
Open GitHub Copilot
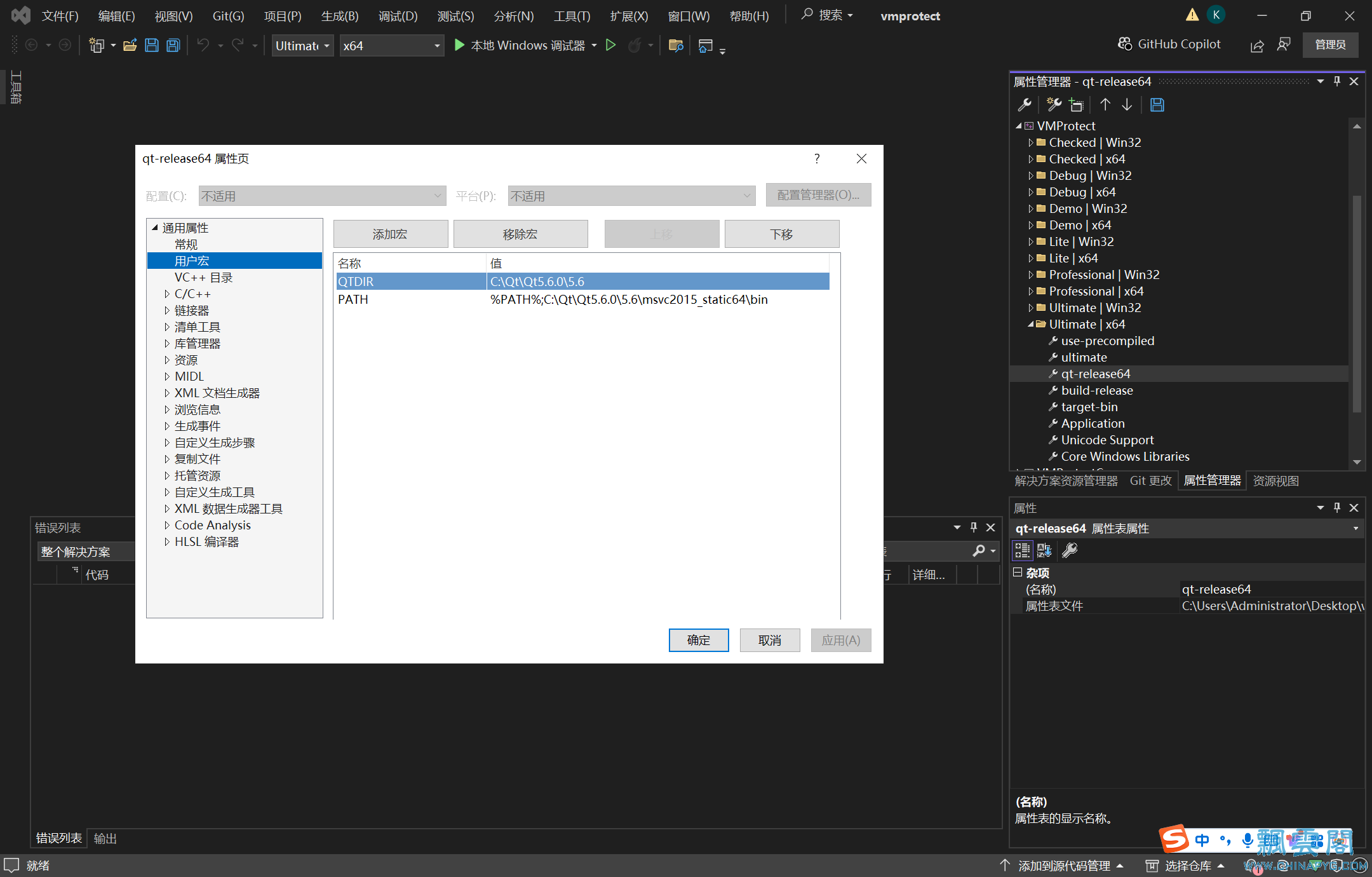click(x=1169, y=44)
